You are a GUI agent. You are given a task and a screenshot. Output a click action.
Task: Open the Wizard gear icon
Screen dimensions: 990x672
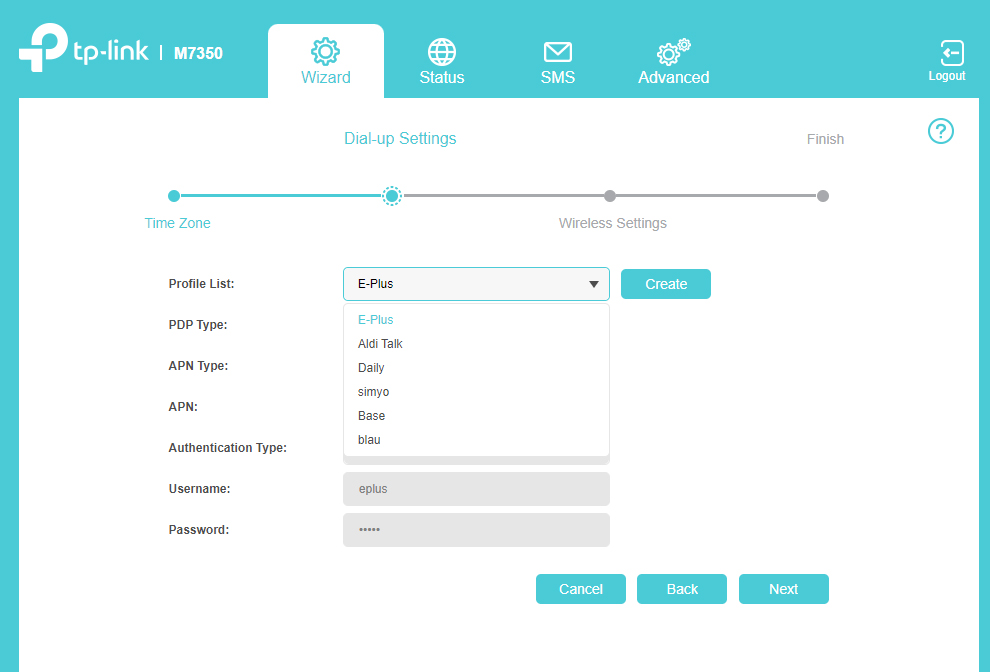point(325,51)
